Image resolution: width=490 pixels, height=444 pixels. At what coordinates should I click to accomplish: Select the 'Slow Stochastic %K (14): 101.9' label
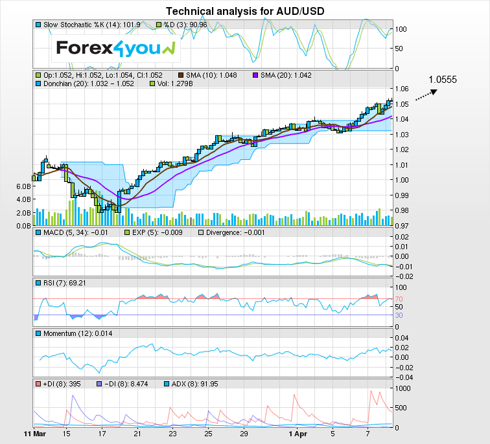92,25
